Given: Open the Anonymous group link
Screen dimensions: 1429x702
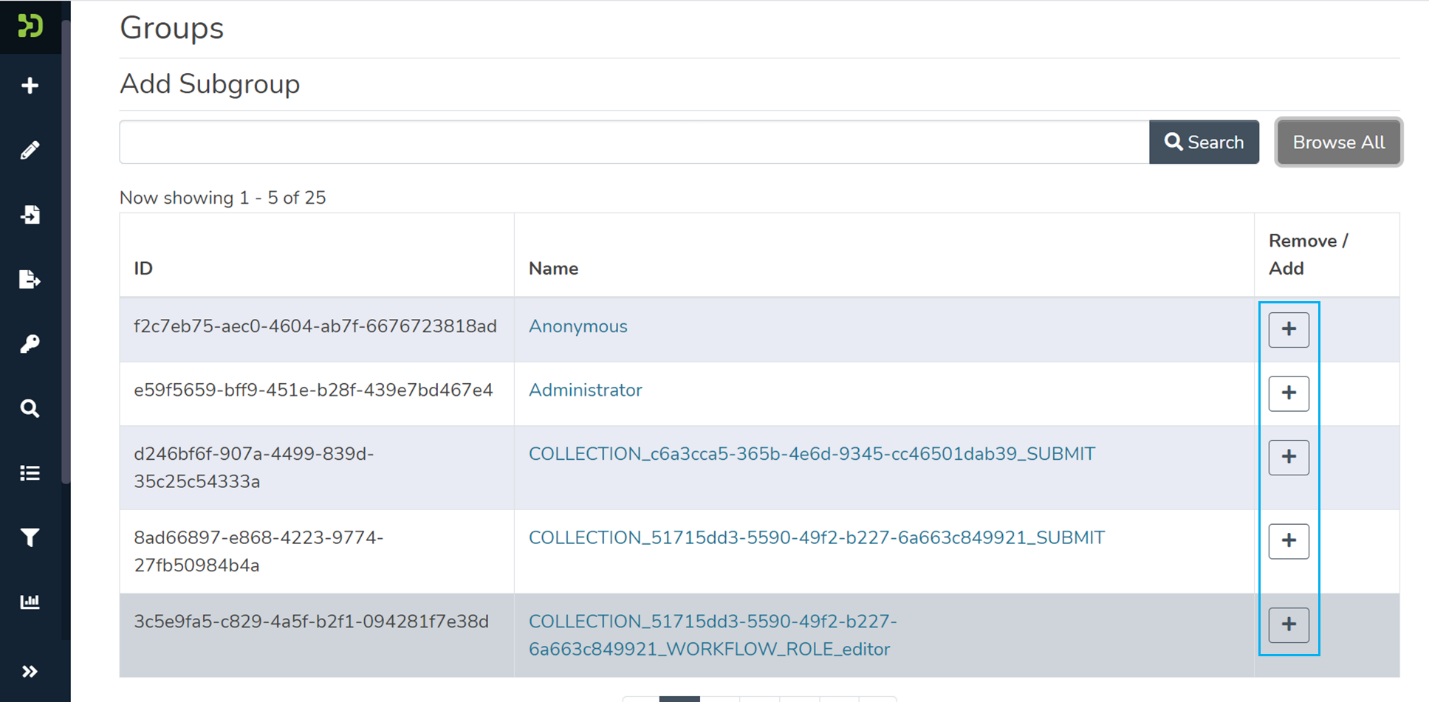Looking at the screenshot, I should 578,326.
